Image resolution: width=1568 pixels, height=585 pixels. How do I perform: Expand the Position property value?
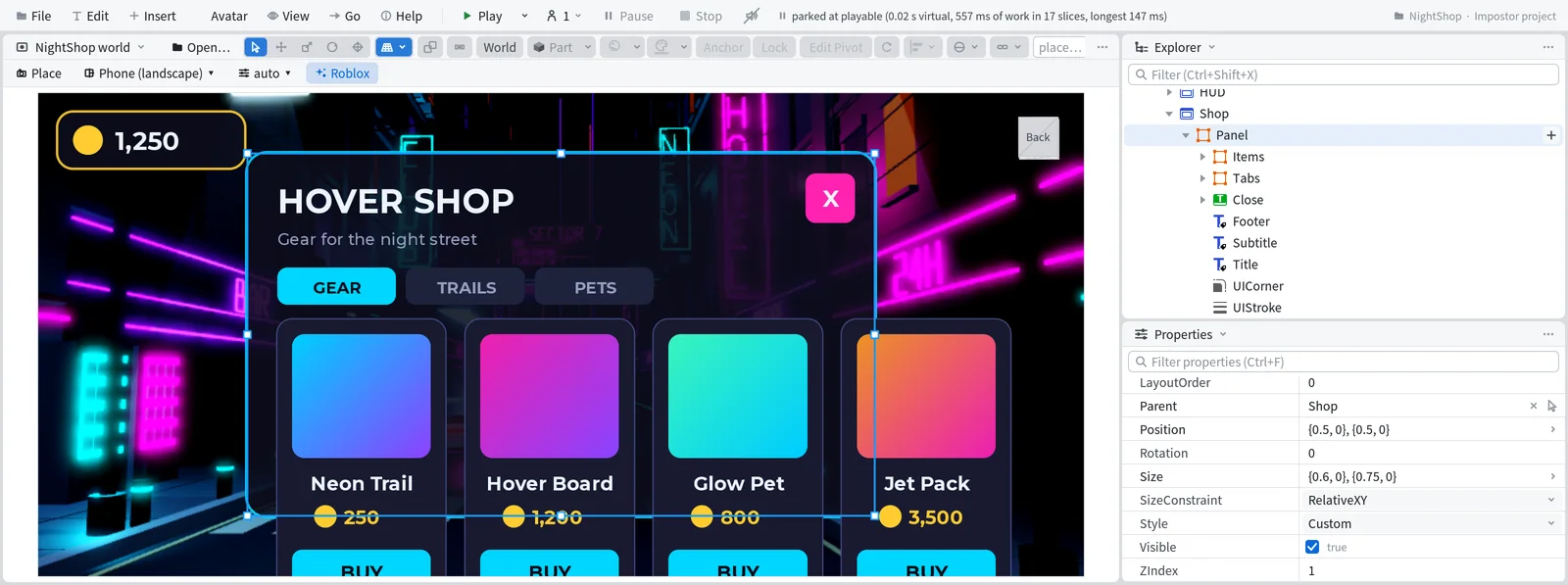coord(1552,429)
